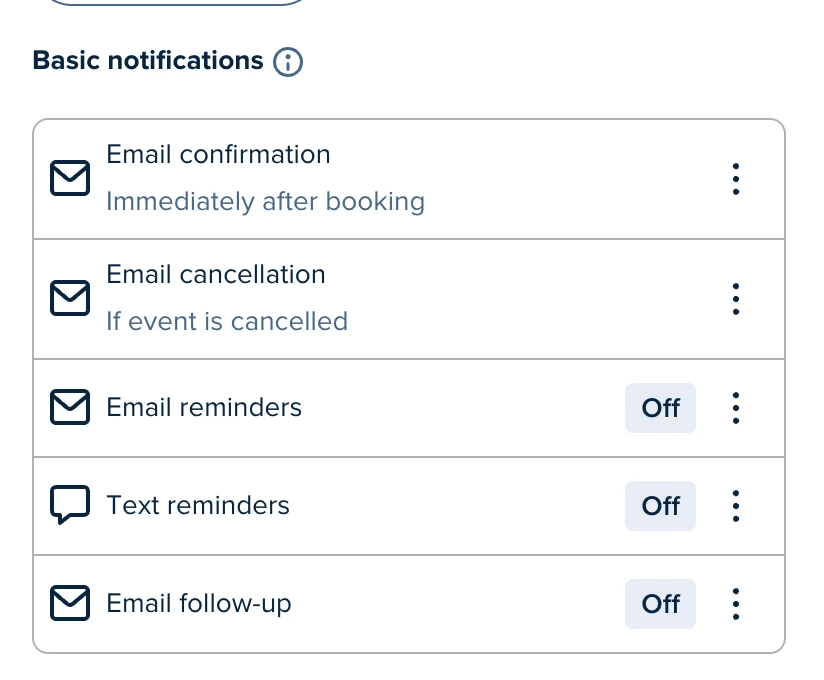Toggle the Email follow-up Off badge

coord(660,604)
